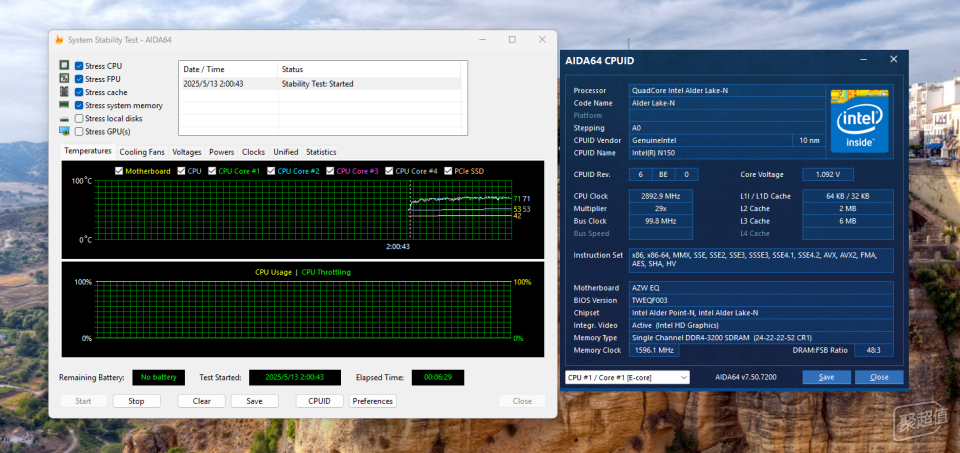Image resolution: width=960 pixels, height=453 pixels.
Task: Uncheck the Stress cache checkbox
Action: click(79, 92)
